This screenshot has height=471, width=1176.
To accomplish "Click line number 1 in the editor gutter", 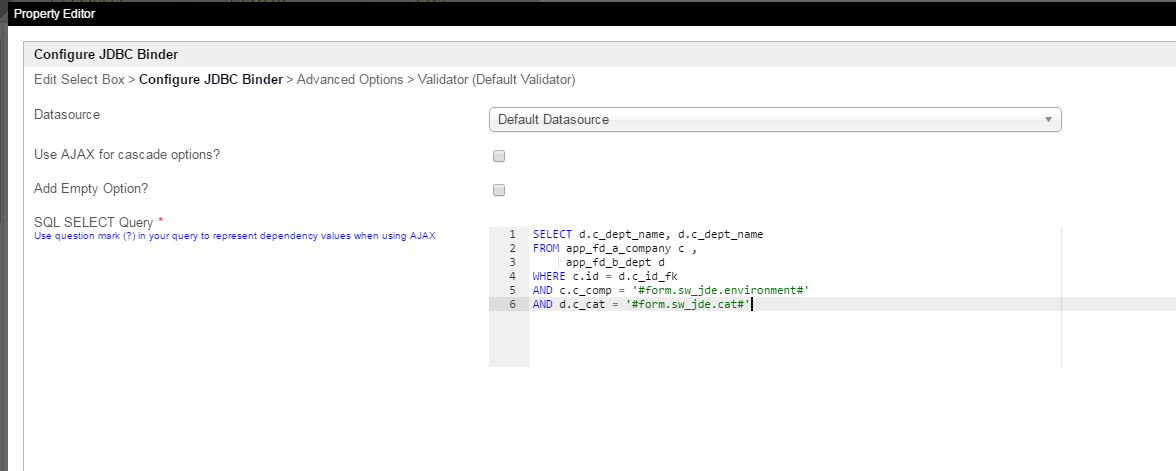I will 512,234.
